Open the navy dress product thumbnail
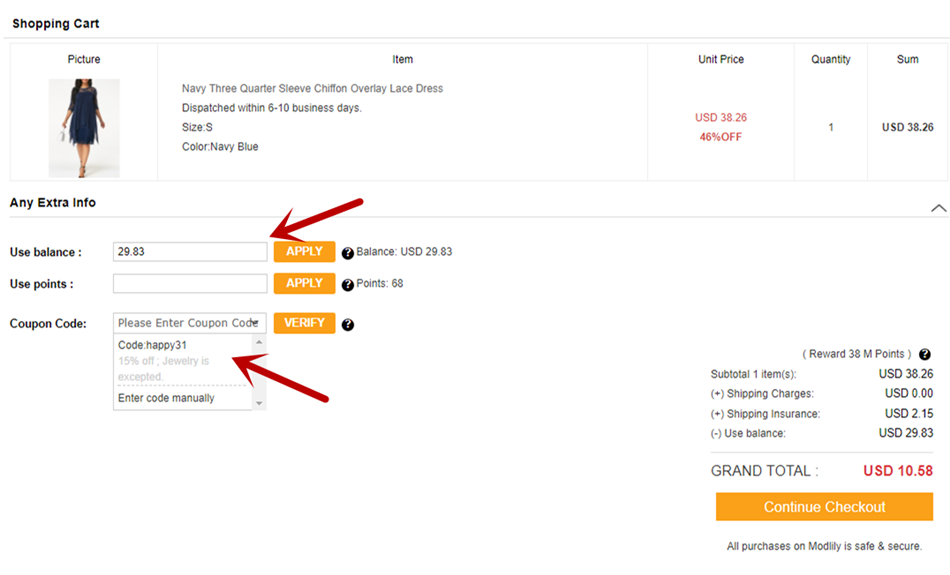 (x=84, y=128)
